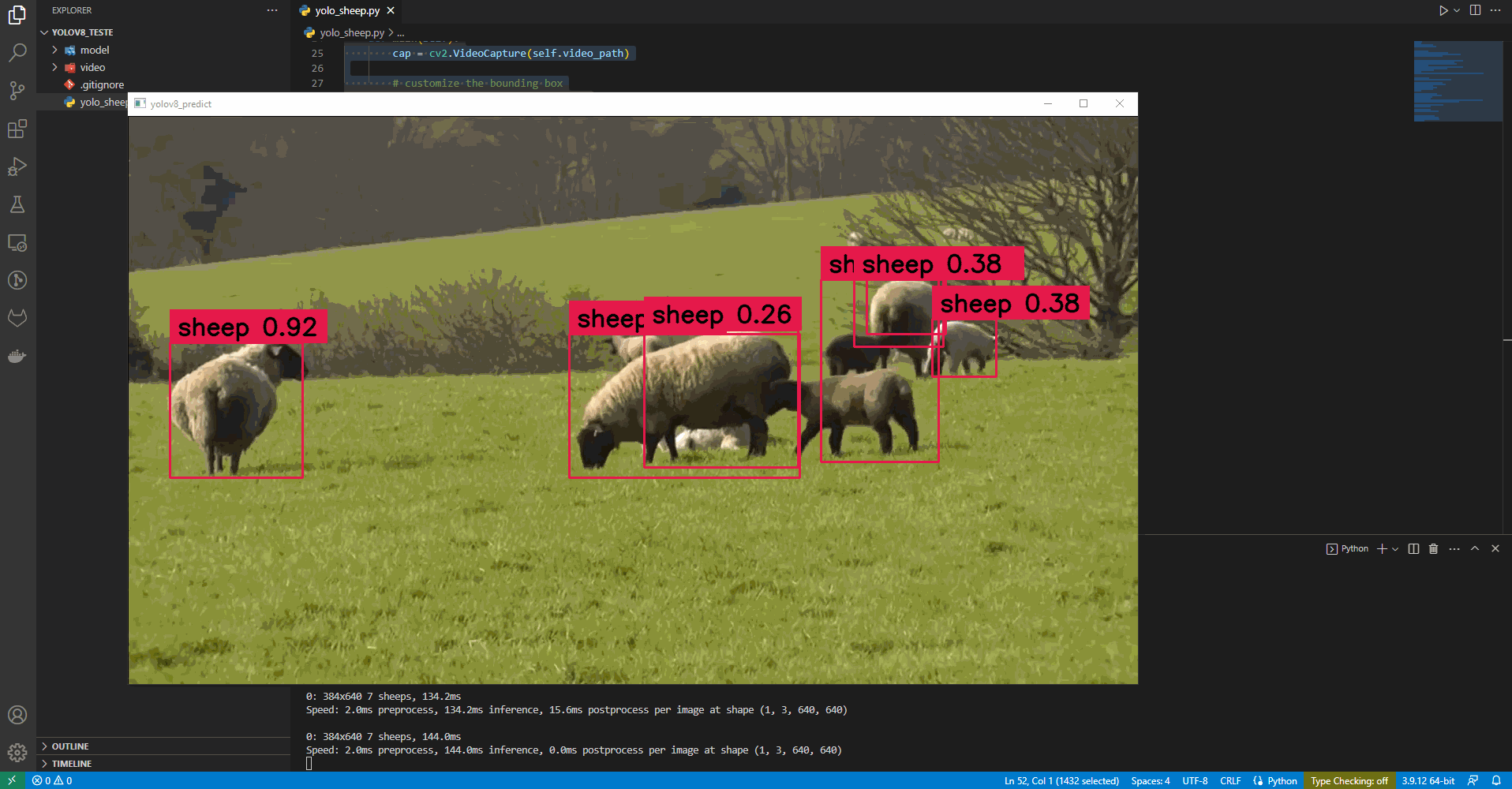1512x789 pixels.
Task: Open Go to Line via the Ln 52, Col 1 status item
Action: (1061, 780)
